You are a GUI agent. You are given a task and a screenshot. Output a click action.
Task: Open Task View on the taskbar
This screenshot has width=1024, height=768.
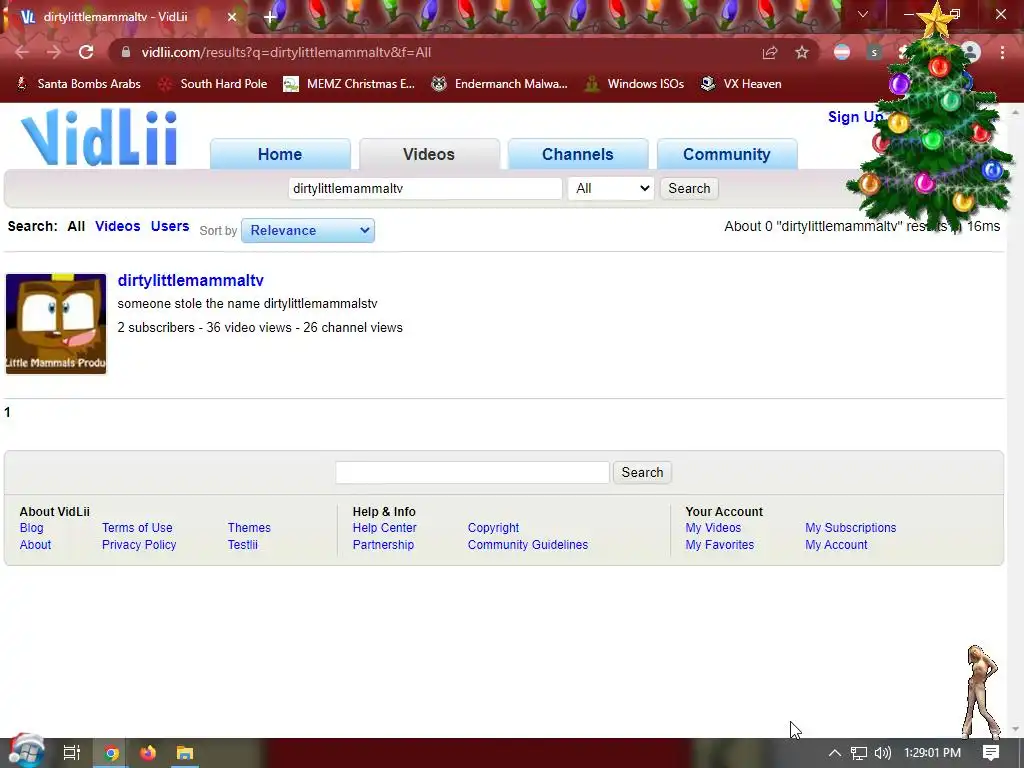[x=72, y=753]
